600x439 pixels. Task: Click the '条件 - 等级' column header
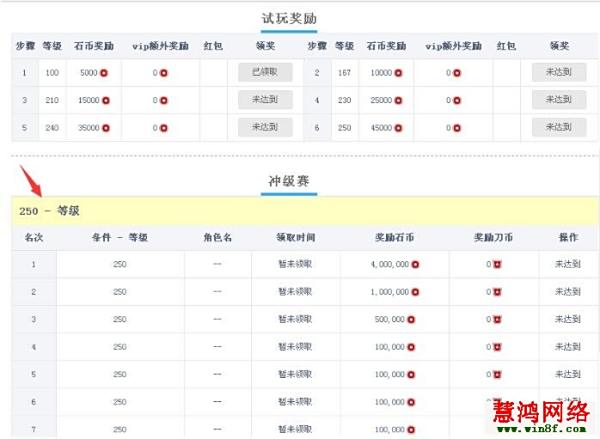(120, 238)
